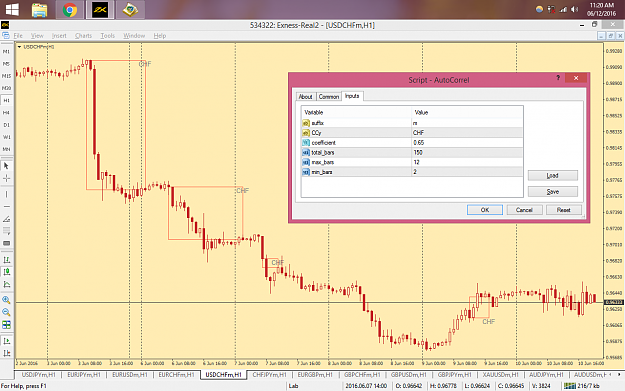Select the Inputs tab in dialog
Image resolution: width=625 pixels, height=391 pixels.
tap(352, 96)
